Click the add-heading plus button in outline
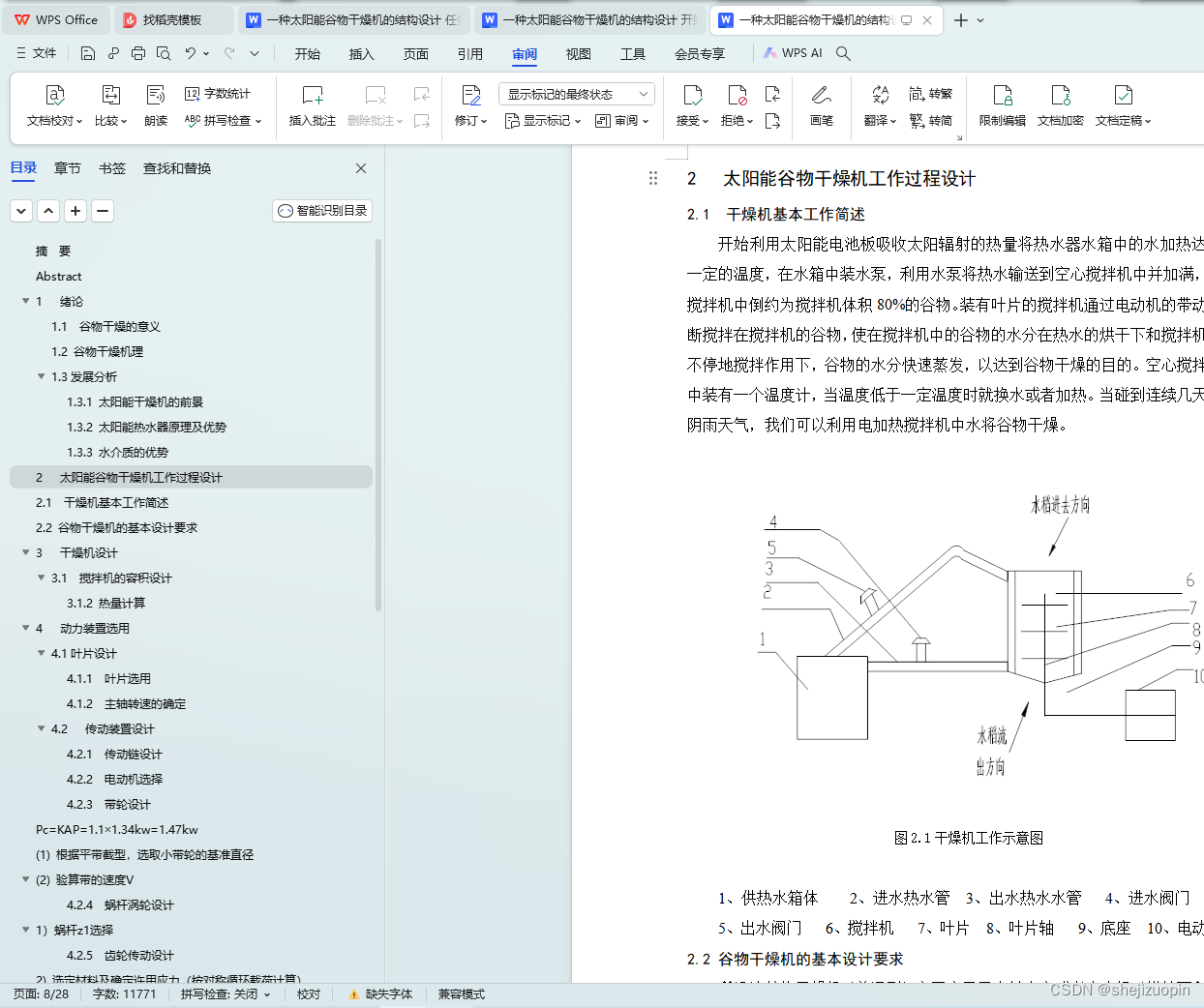 (x=75, y=210)
